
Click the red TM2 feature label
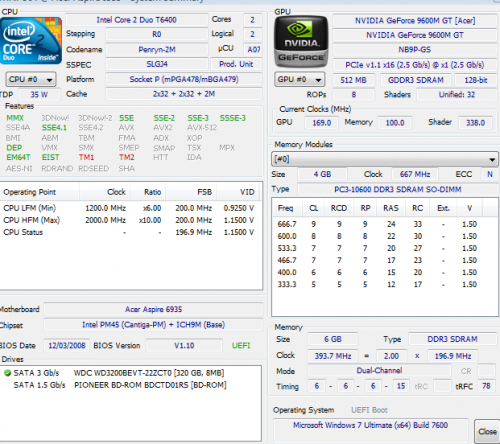[127, 157]
